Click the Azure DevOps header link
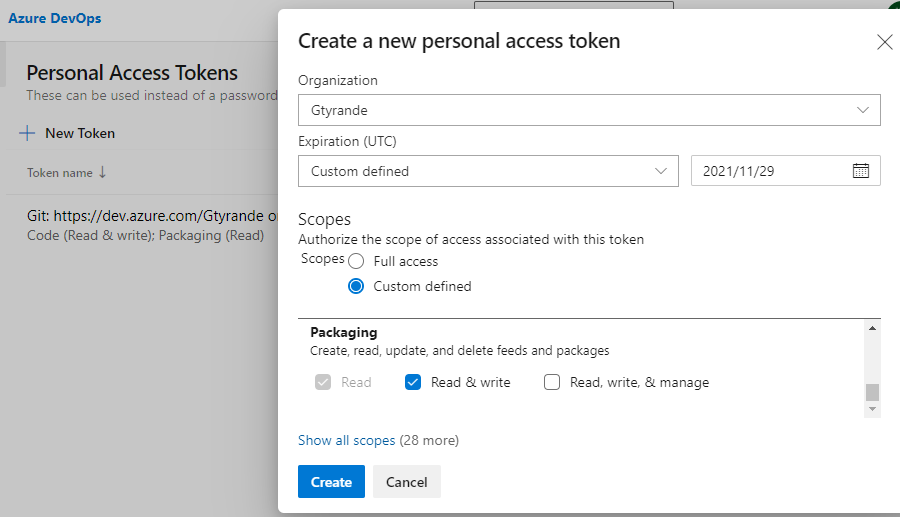 pyautogui.click(x=55, y=19)
